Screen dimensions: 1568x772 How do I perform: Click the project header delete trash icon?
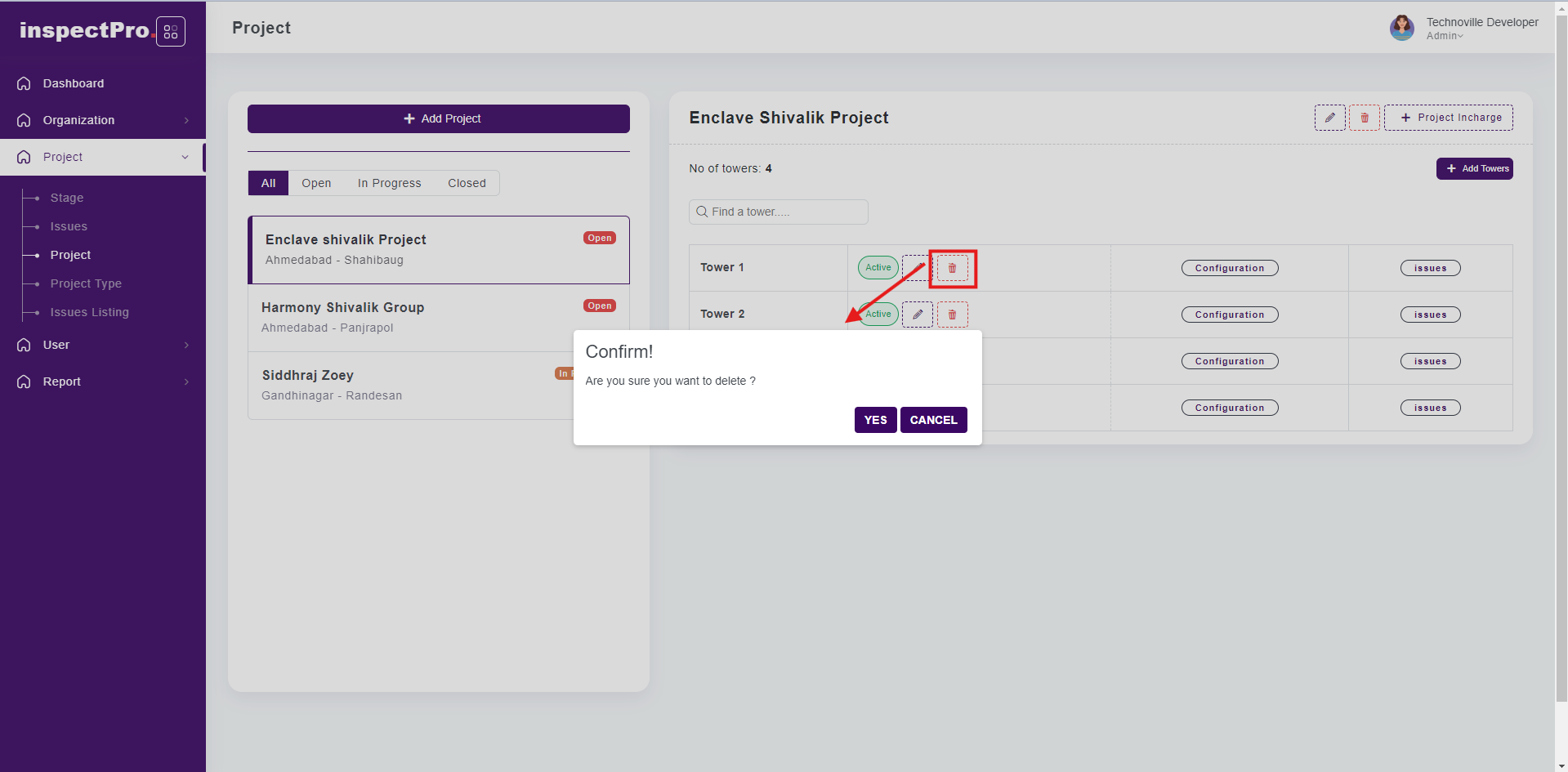(1364, 118)
